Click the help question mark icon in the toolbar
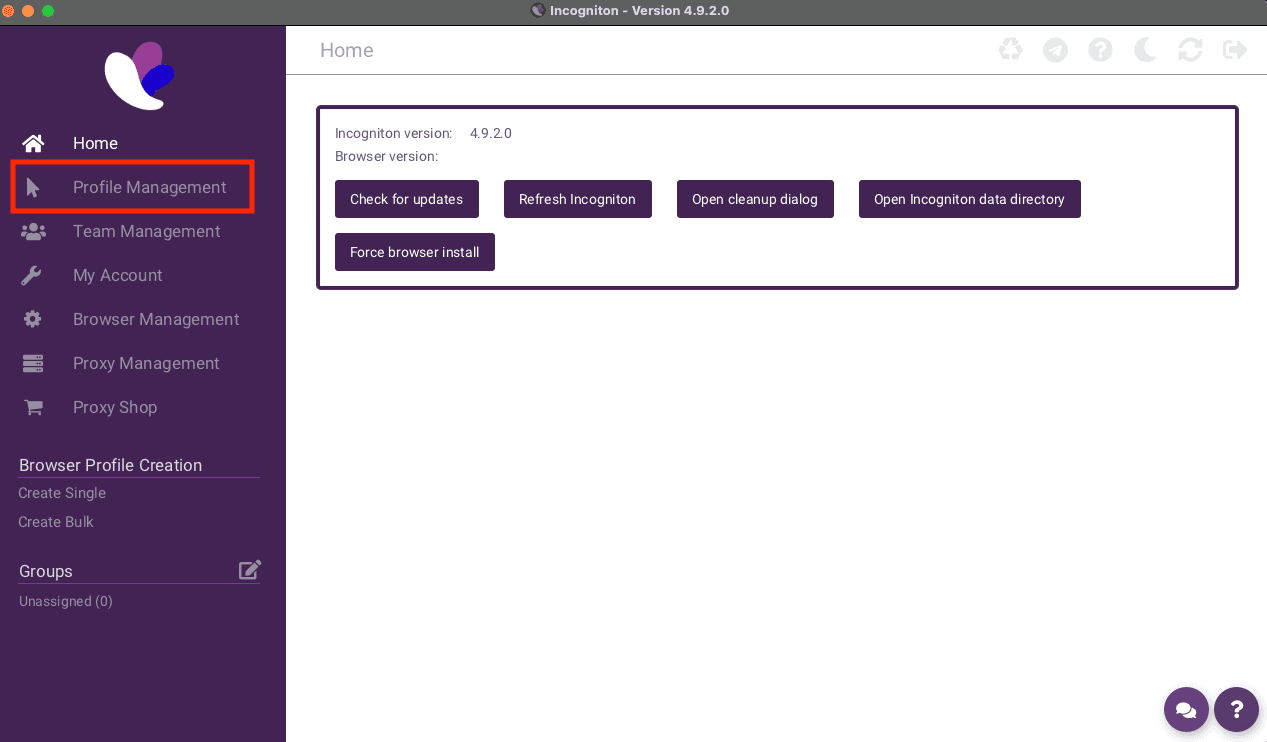1267x742 pixels. point(1100,49)
